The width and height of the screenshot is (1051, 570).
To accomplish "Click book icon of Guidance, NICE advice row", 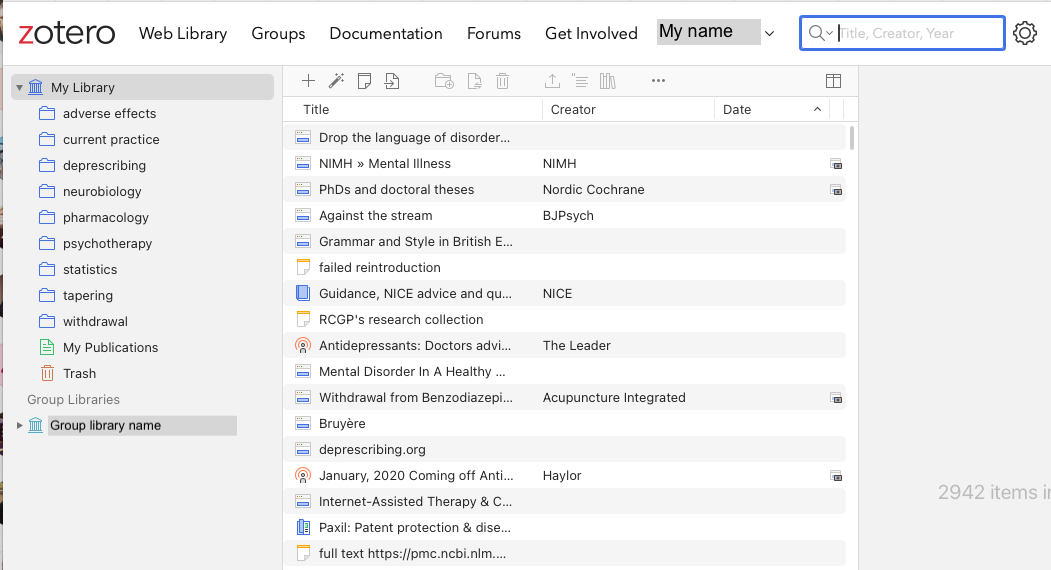I will point(303,293).
